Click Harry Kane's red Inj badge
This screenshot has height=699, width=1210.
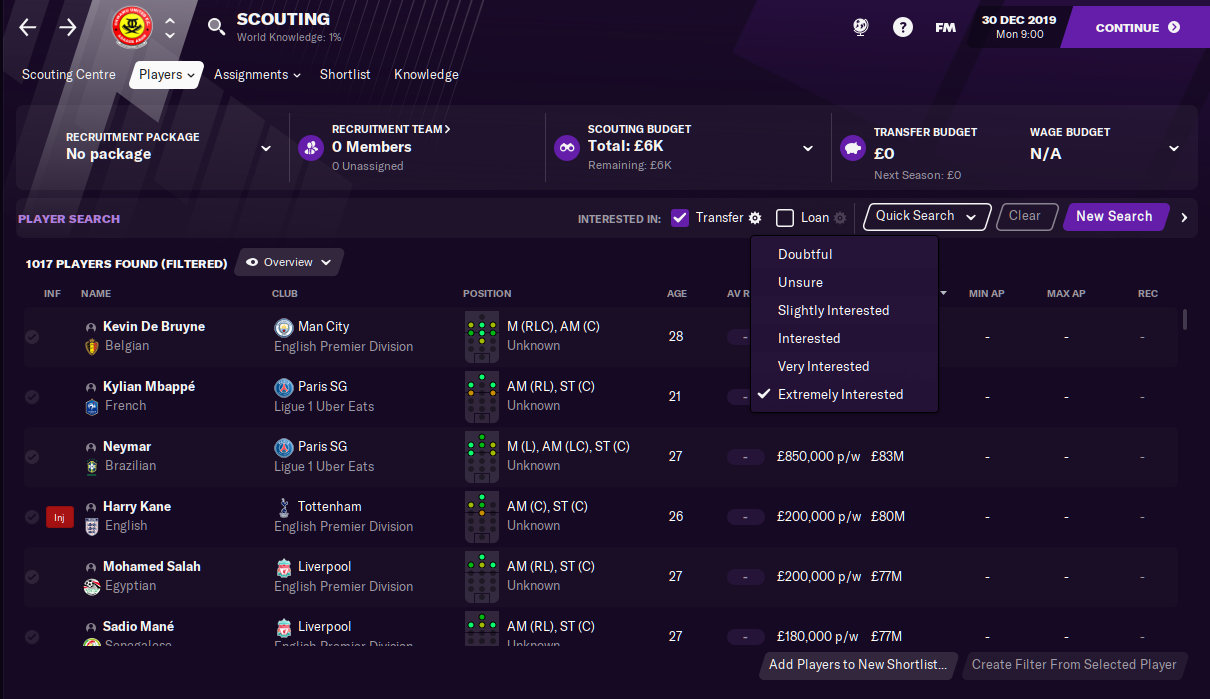pyautogui.click(x=60, y=517)
